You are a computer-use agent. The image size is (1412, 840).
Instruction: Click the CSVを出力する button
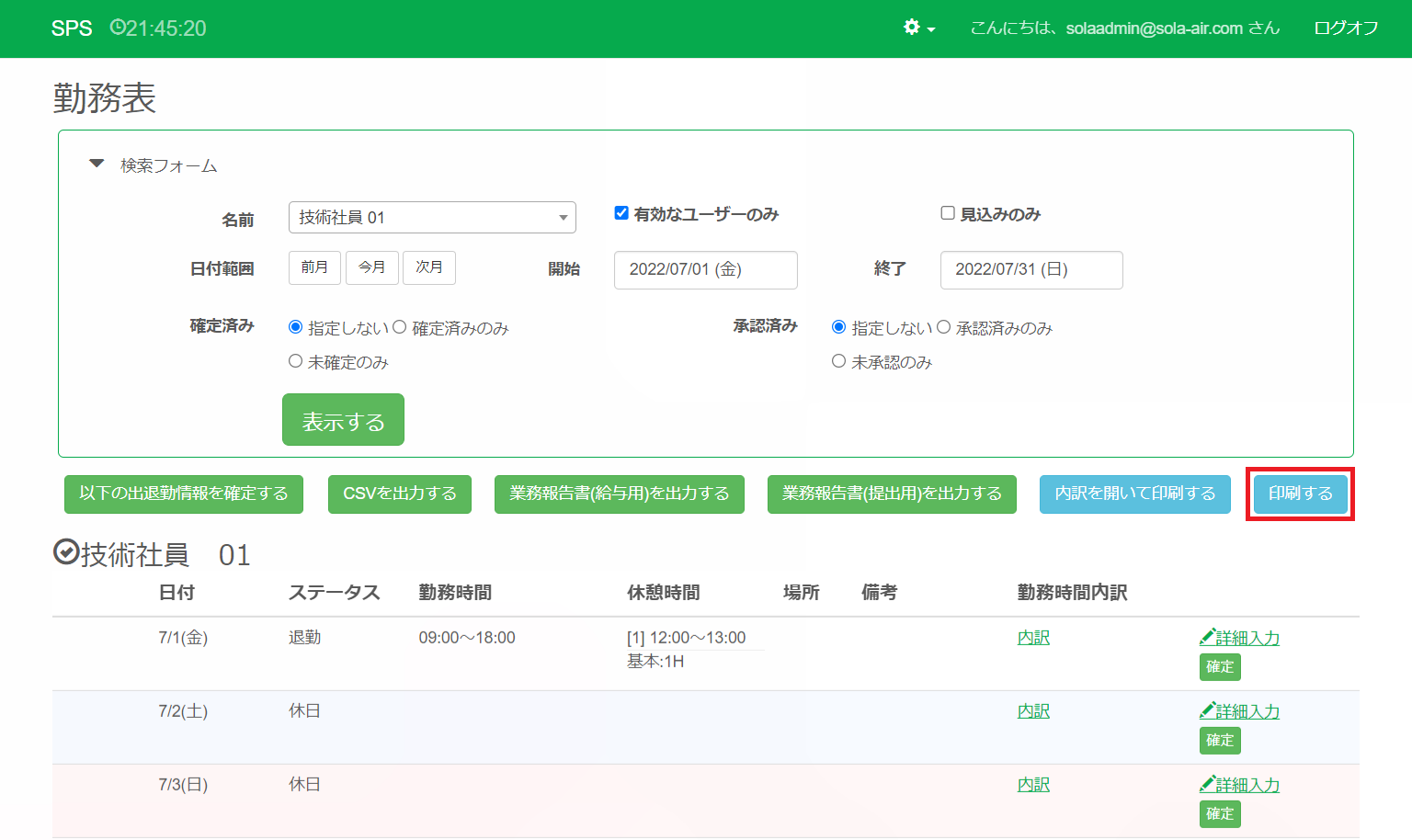[399, 494]
